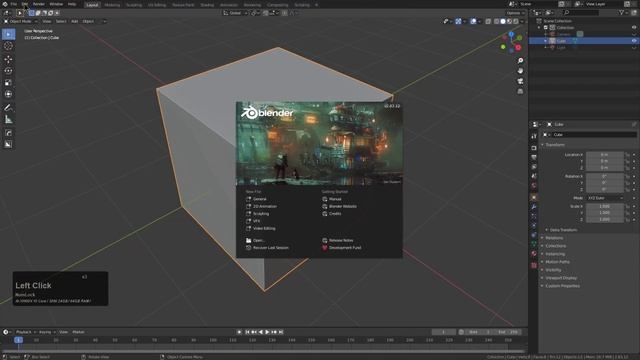Screen dimensions: 640x360
Task: Select the Rotate tool
Action: (8, 71)
